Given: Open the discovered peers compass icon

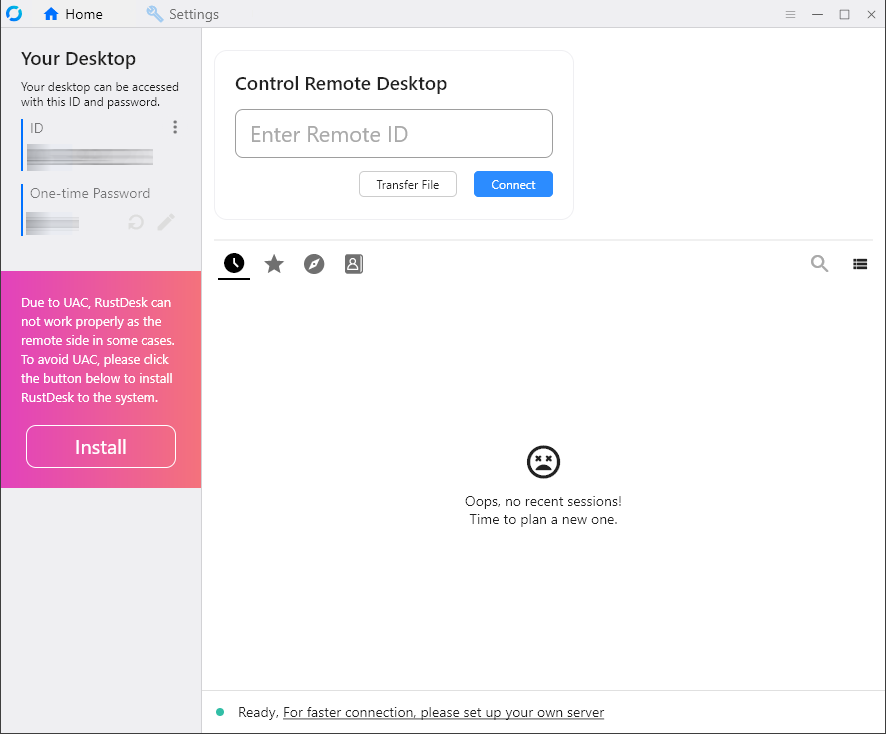Looking at the screenshot, I should pos(313,263).
